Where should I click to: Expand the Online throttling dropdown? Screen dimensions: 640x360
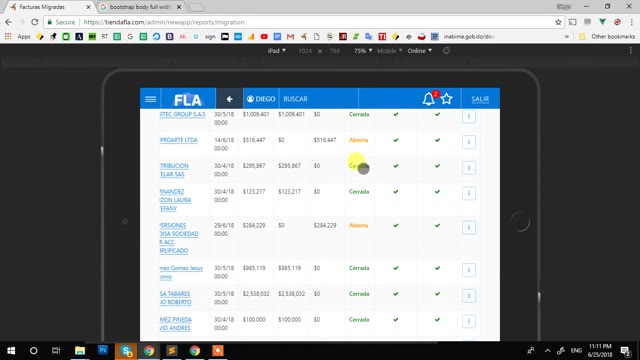[x=420, y=51]
